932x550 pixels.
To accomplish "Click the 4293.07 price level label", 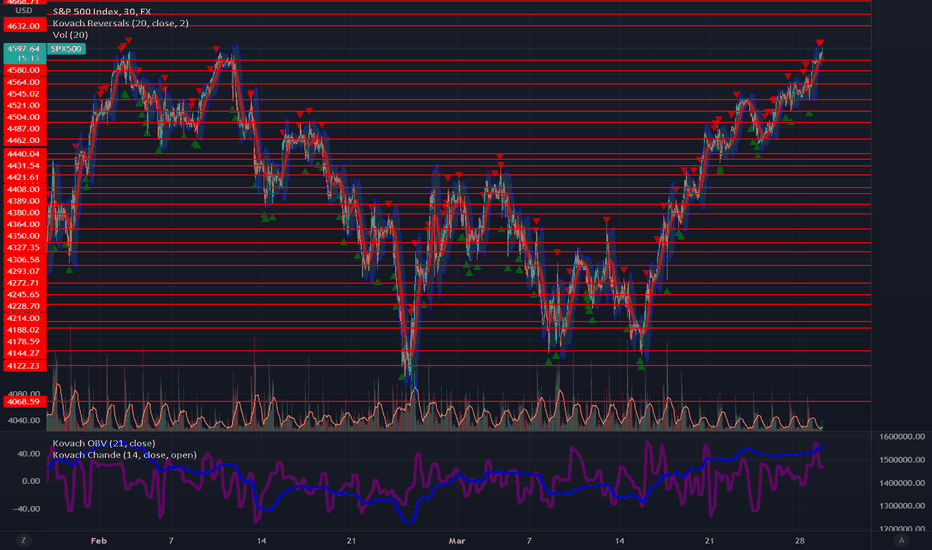I will click(24, 271).
